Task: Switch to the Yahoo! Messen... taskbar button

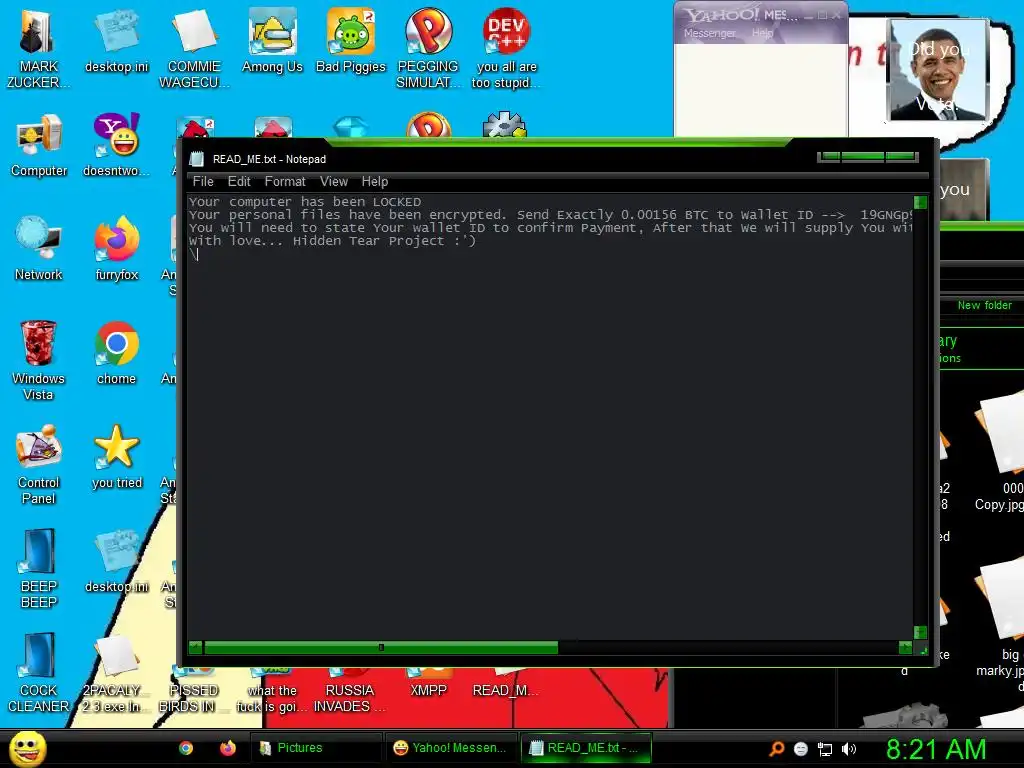Action: pyautogui.click(x=452, y=748)
